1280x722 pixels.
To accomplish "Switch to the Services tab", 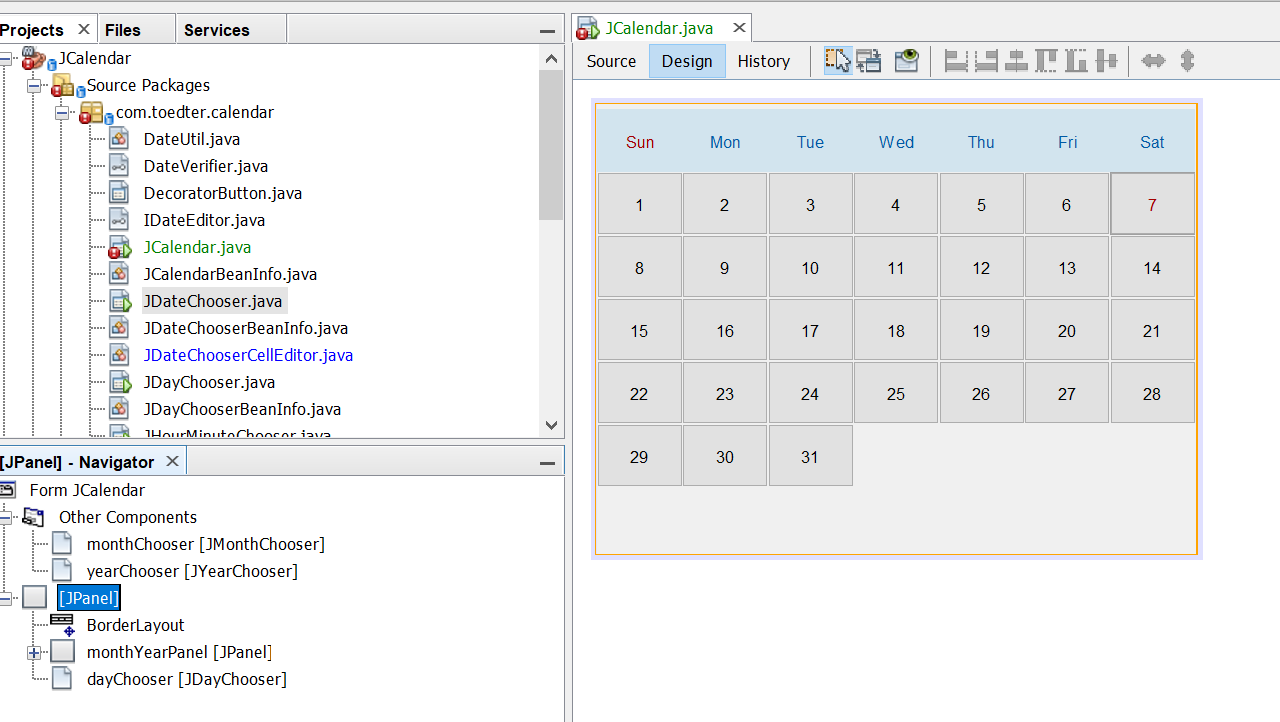I will 217,30.
